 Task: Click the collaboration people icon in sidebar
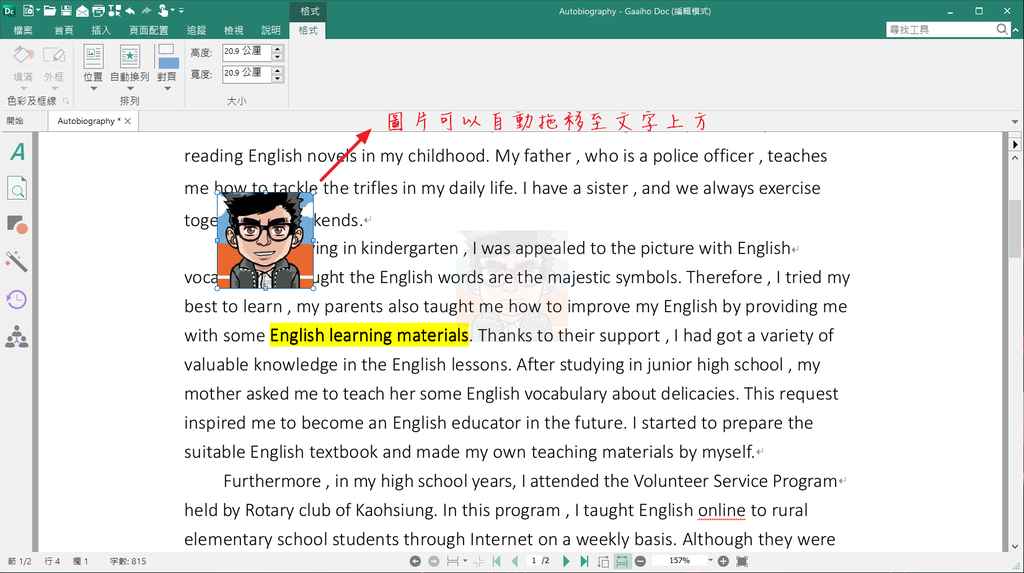pos(16,338)
